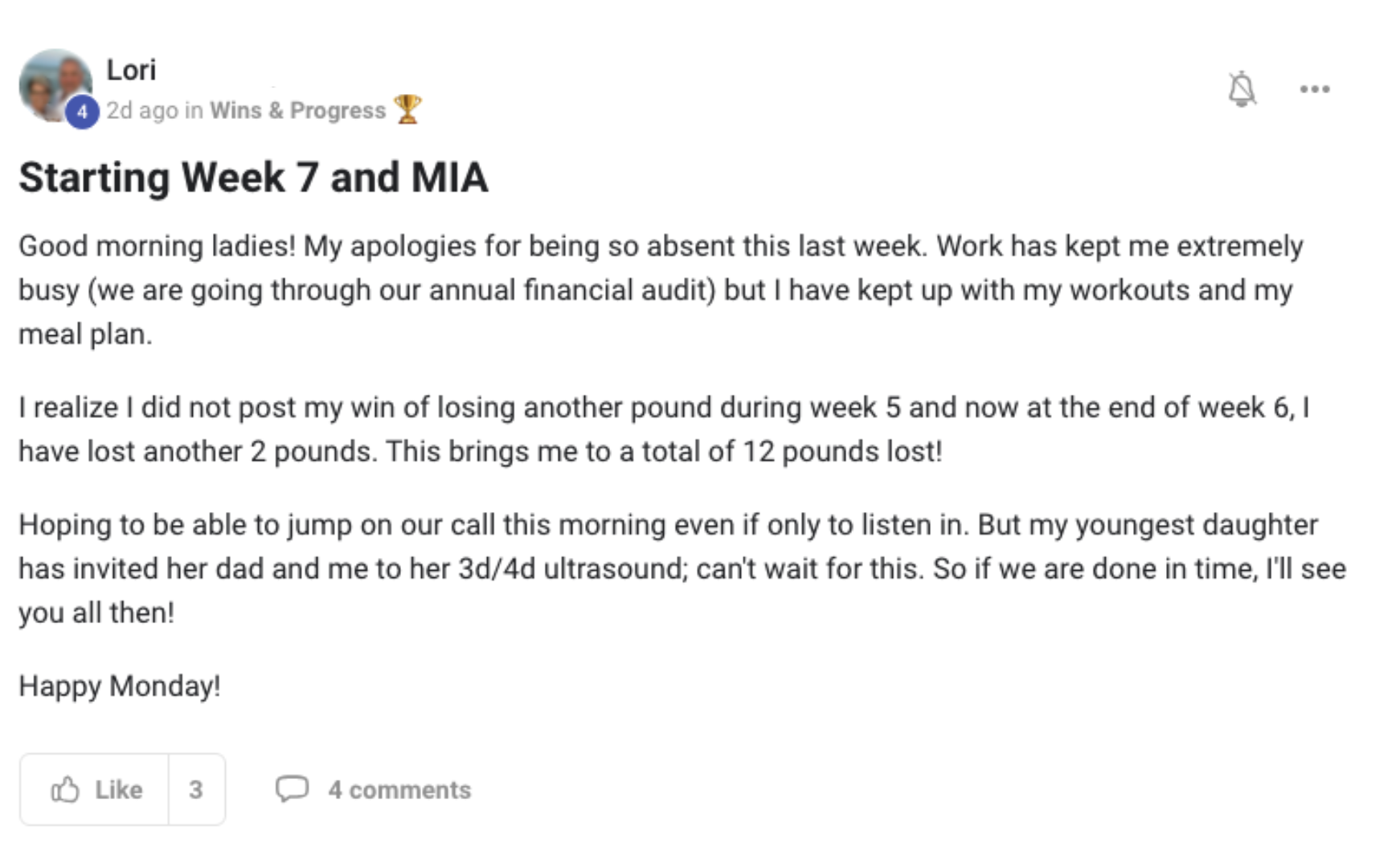1400x849 pixels.
Task: Click the 'Happy Monday!' closing line
Action: pos(120,686)
